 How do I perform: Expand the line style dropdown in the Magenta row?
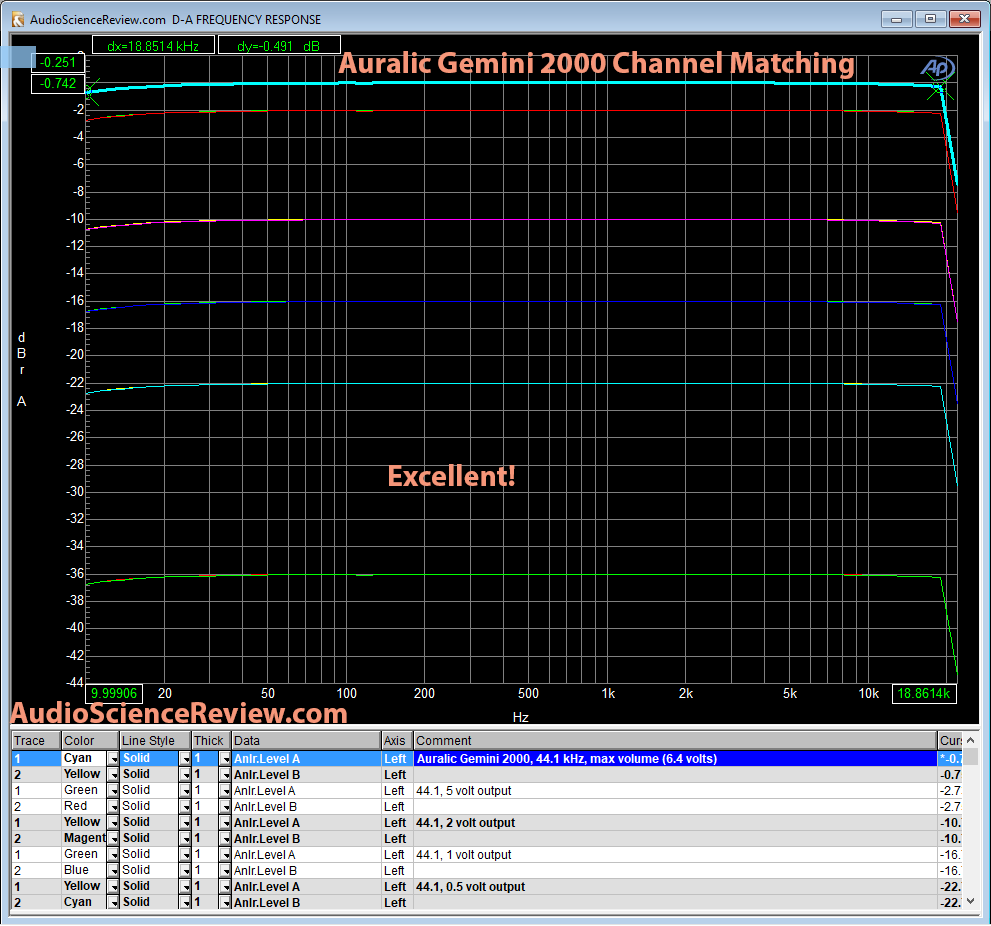(185, 839)
